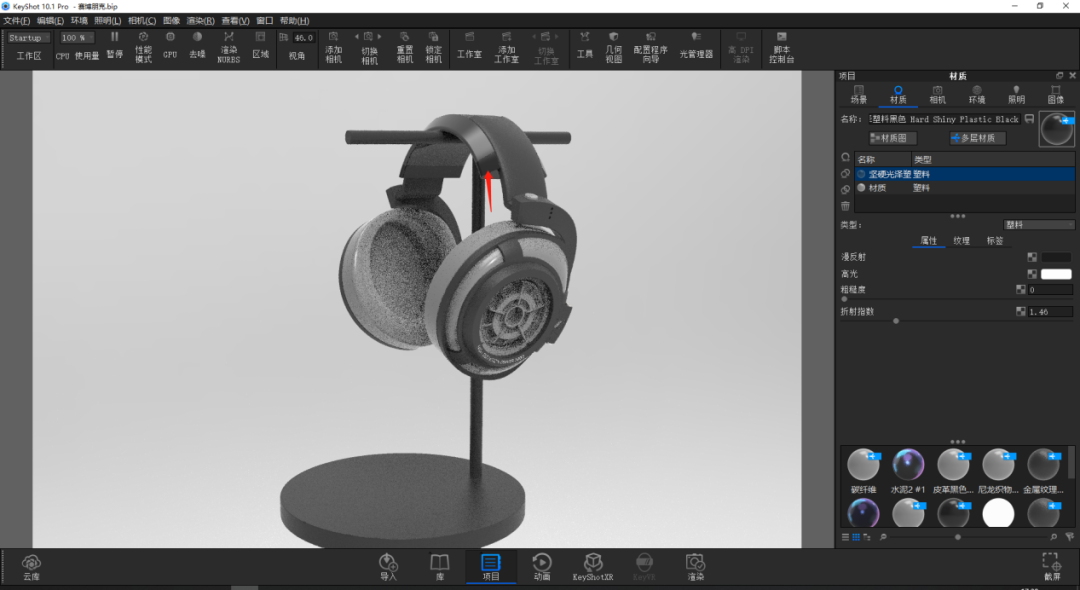The height and width of the screenshot is (590, 1080).
Task: Toggle 性能模式 performance mode icon
Action: tap(143, 47)
